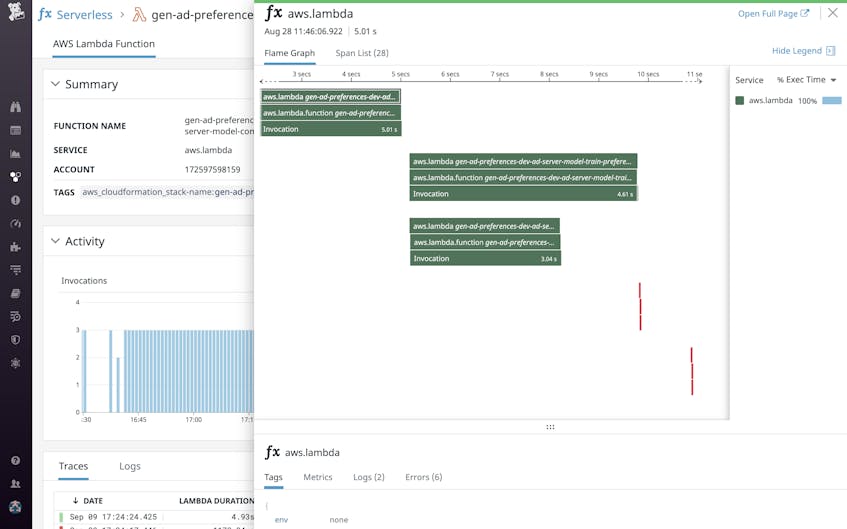
Task: Open the Dashboards icon in the sidebar
Action: pos(15,130)
